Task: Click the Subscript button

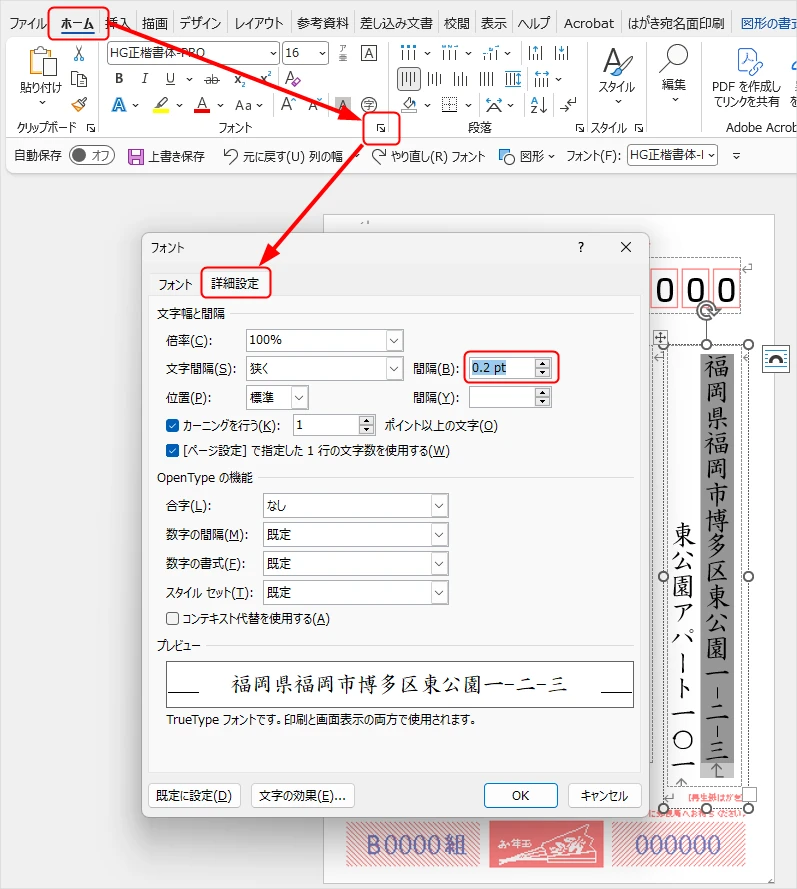Action: (240, 79)
